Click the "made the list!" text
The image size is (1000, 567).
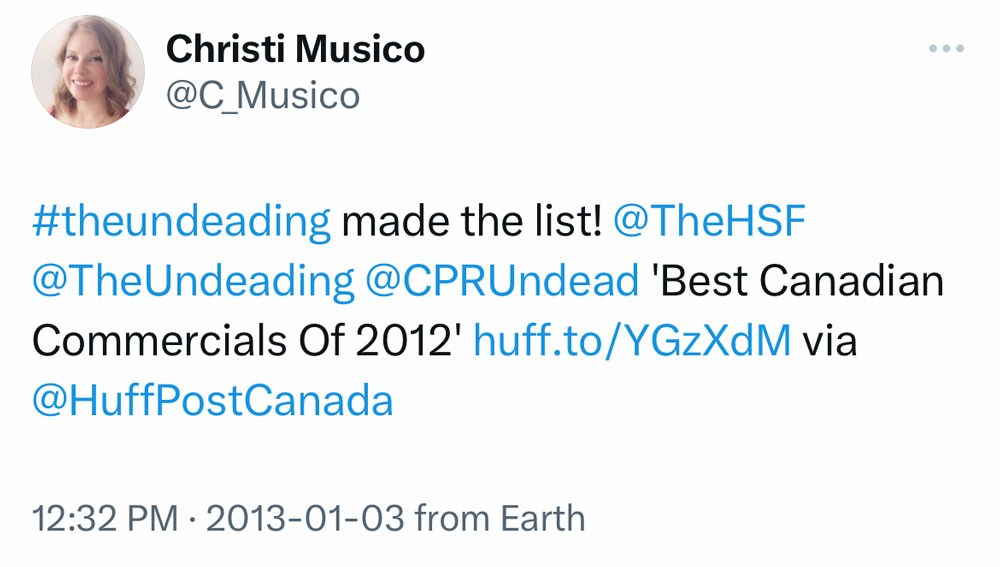tap(471, 221)
